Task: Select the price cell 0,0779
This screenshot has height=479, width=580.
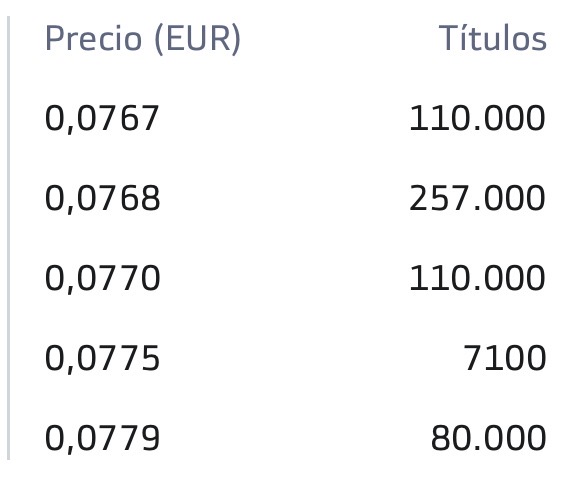Action: (102, 438)
